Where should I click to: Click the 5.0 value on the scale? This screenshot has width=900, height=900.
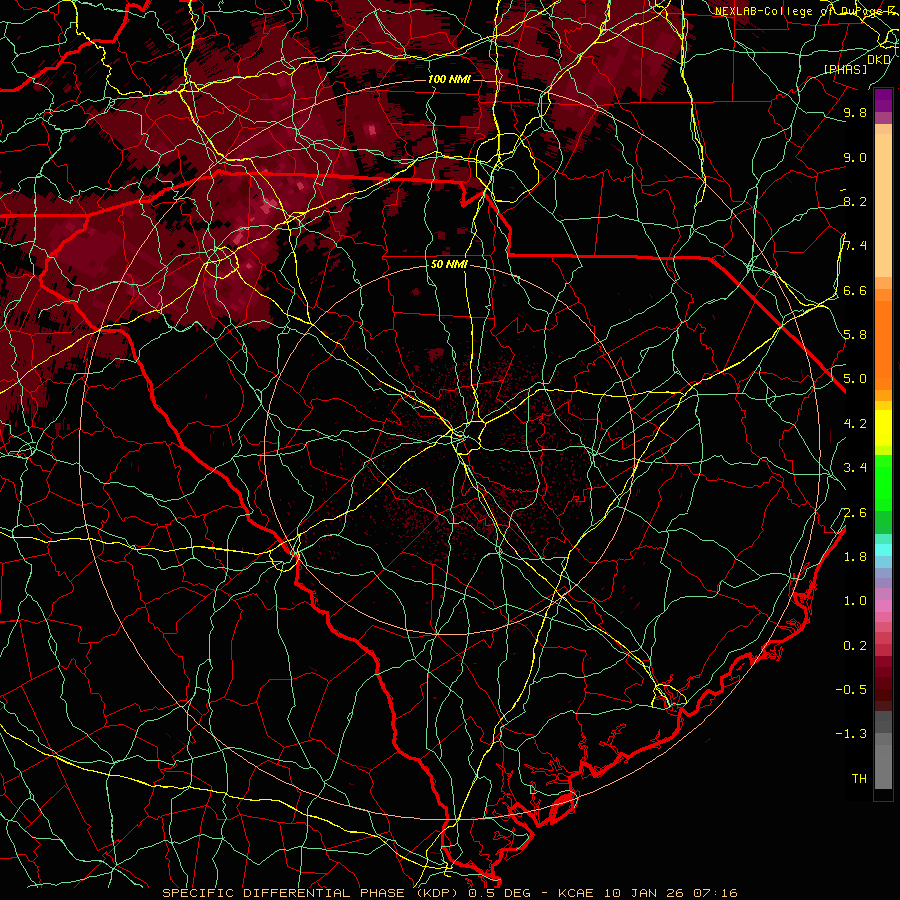pyautogui.click(x=855, y=379)
